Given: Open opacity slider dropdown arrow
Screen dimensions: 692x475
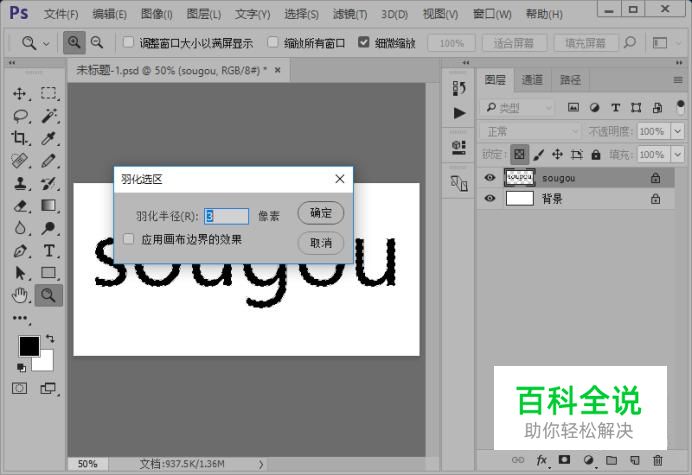Looking at the screenshot, I should tap(677, 131).
